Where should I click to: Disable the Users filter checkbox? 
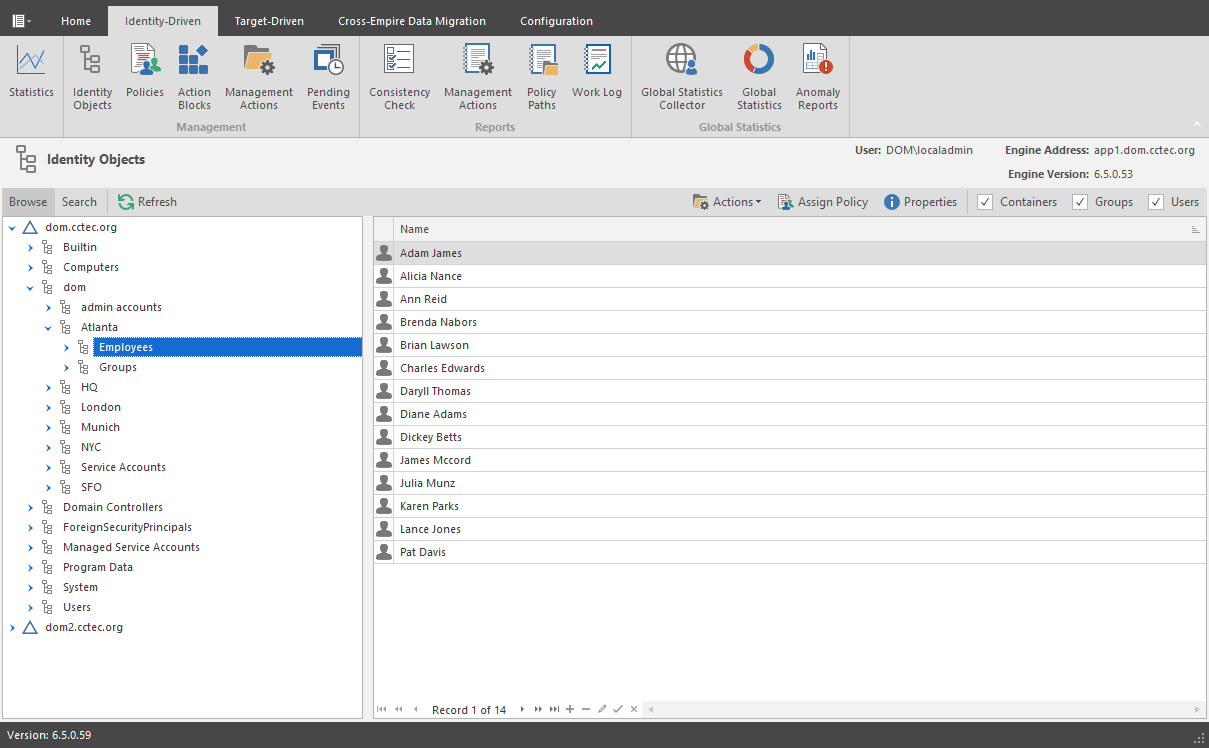[x=1156, y=202]
